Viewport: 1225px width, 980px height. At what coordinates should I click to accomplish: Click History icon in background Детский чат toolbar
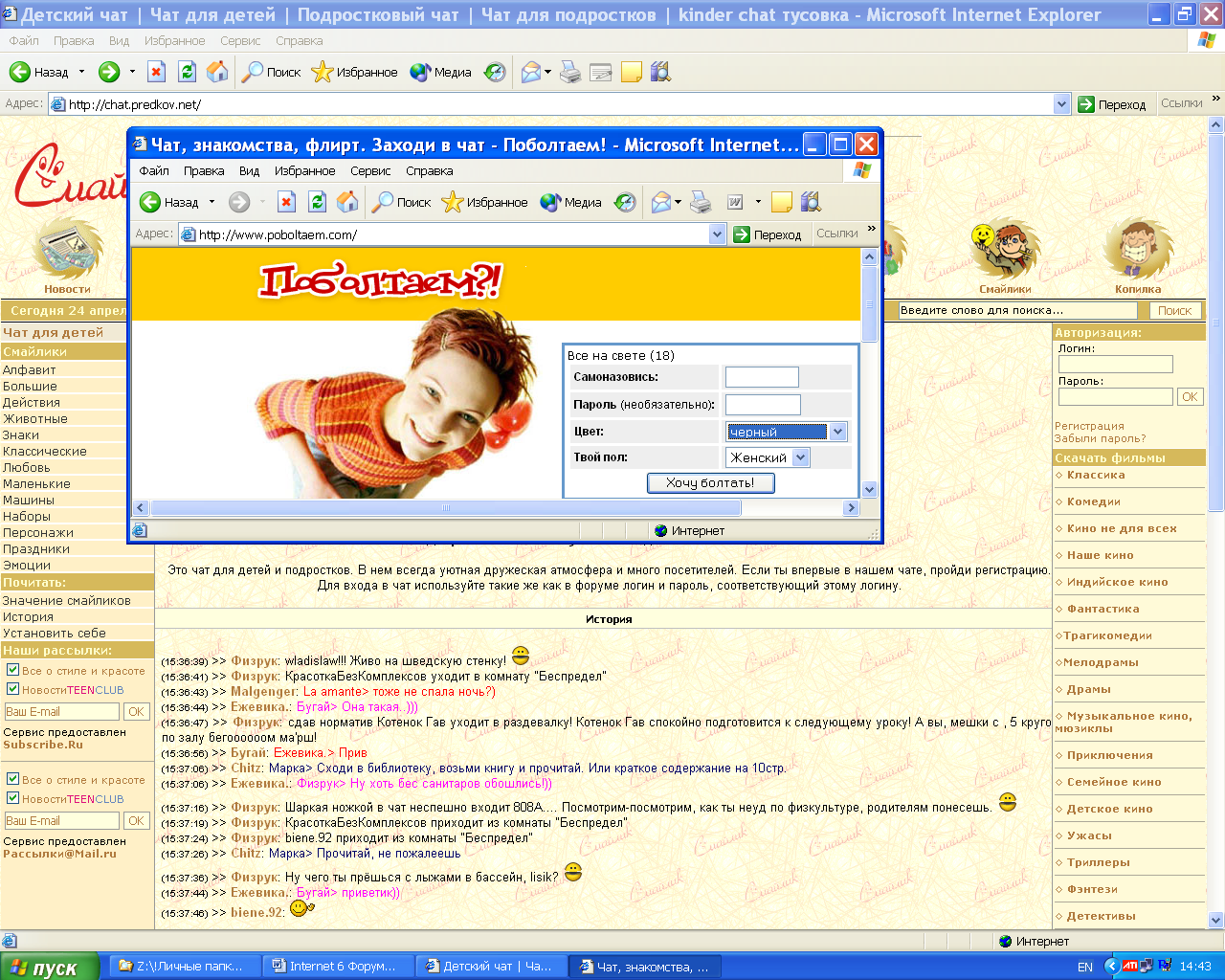pyautogui.click(x=495, y=72)
